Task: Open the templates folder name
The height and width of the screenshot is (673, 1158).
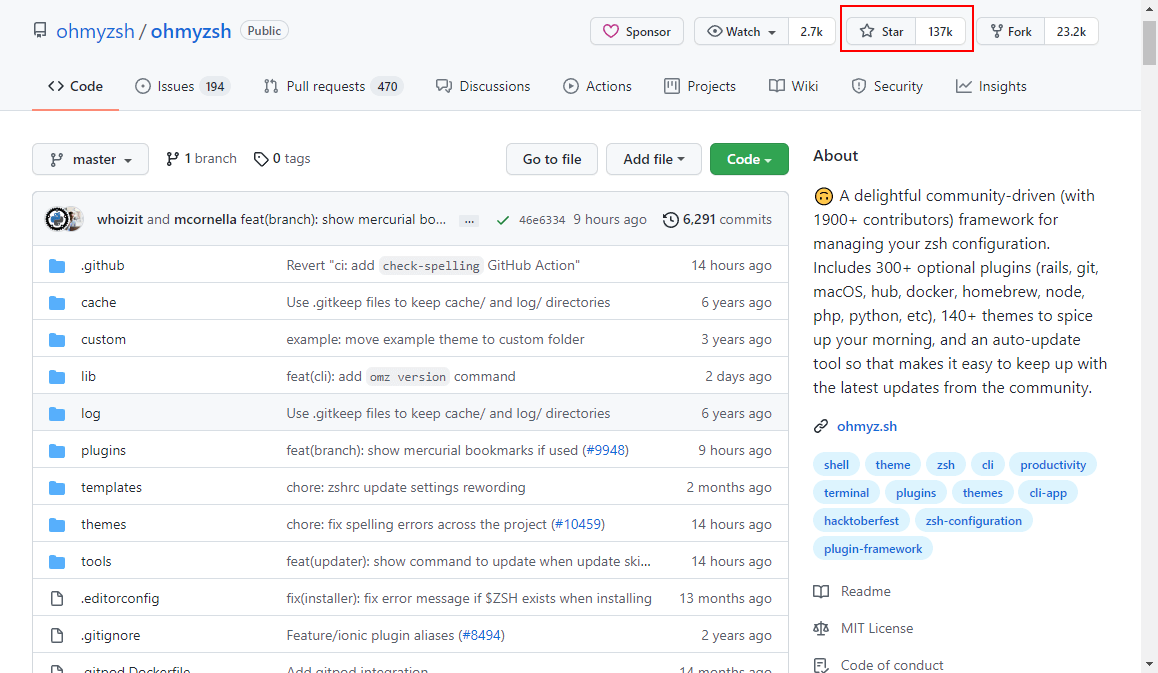Action: click(x=112, y=488)
